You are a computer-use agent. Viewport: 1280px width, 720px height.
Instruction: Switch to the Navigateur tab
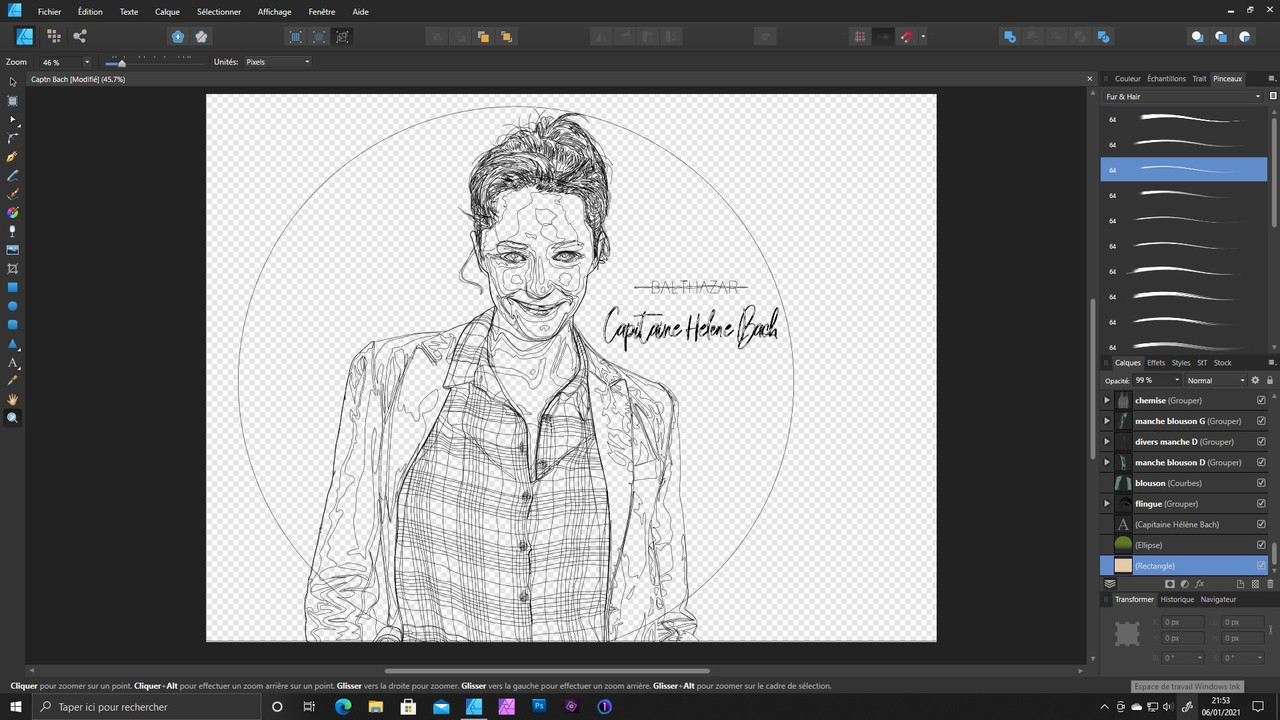[x=1218, y=599]
